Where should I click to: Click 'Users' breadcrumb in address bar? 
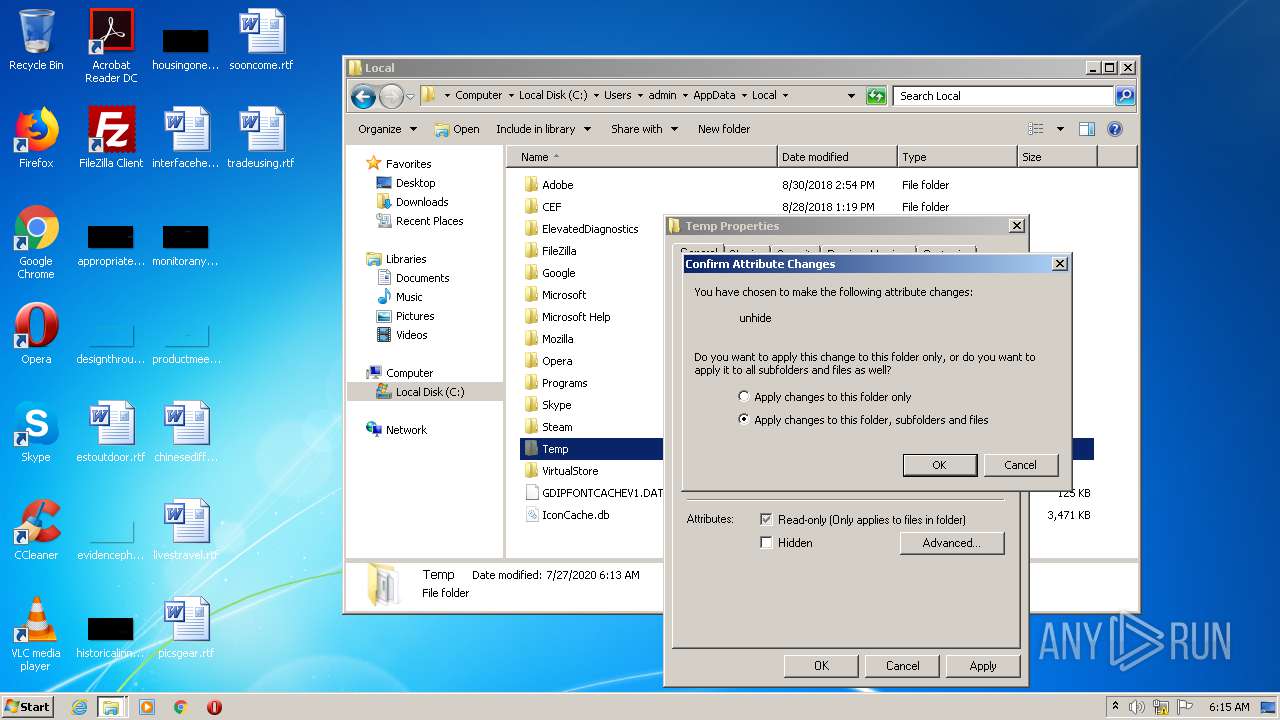click(x=617, y=96)
